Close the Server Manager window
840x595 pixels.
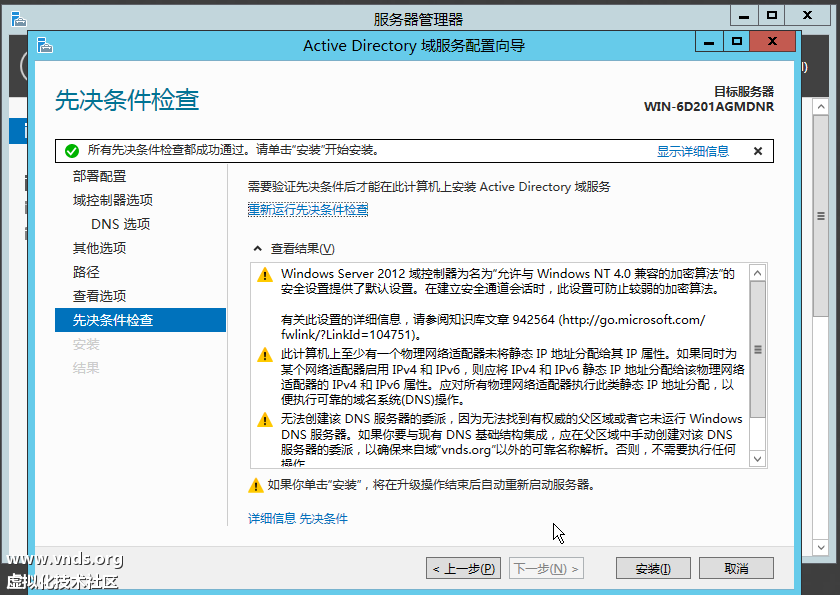pyautogui.click(x=807, y=16)
